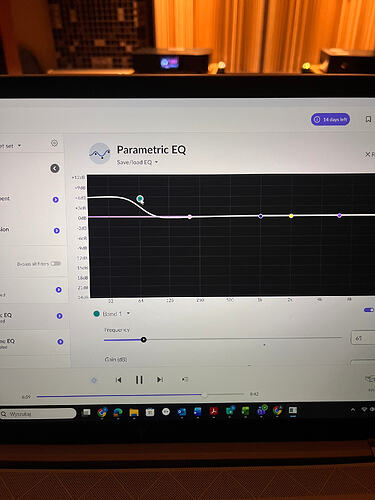
Task: Click the Parametric EQ wave icon
Action: (100, 154)
